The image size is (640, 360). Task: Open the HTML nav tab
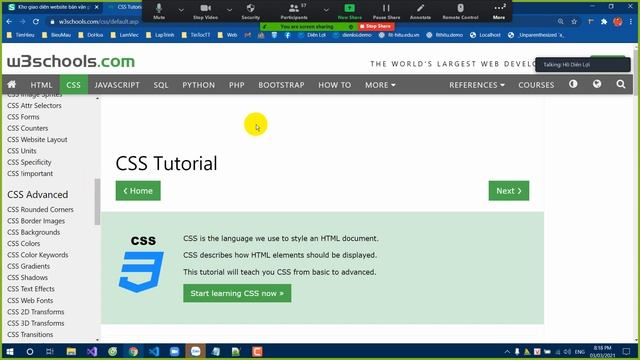(41, 85)
